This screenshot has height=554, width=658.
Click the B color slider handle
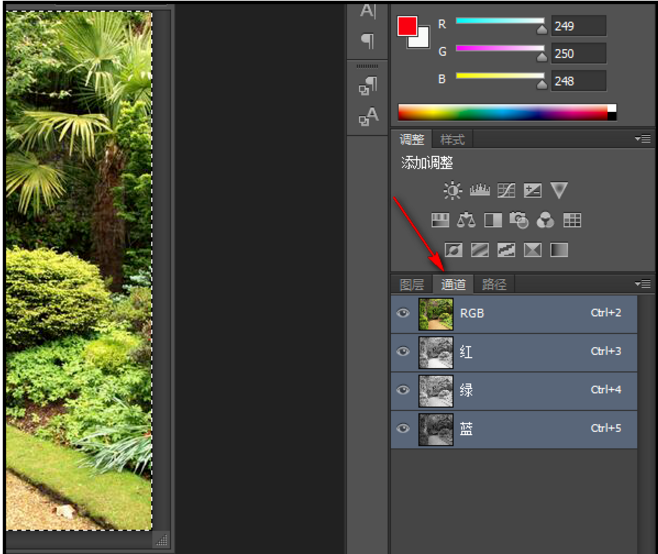click(x=542, y=84)
